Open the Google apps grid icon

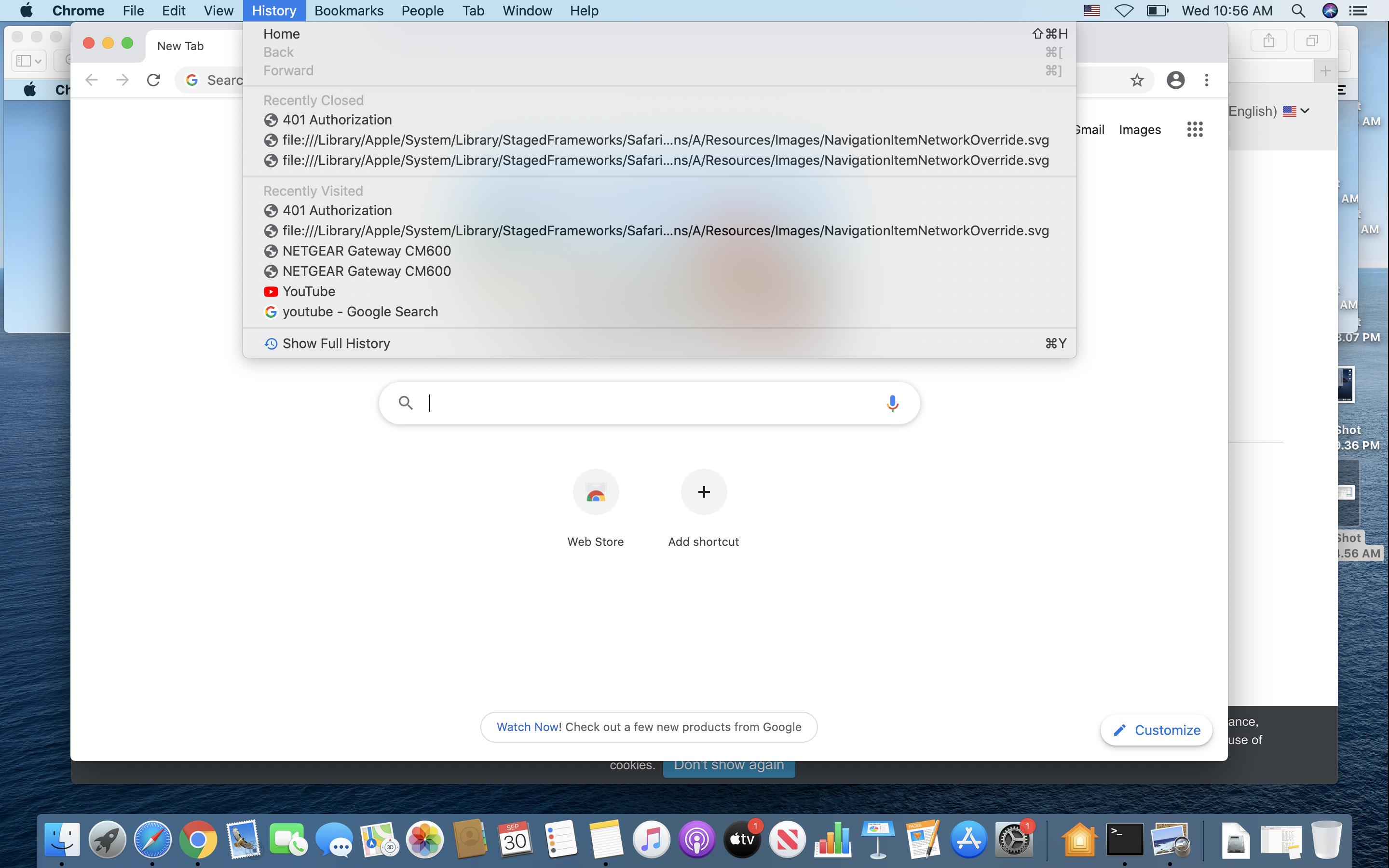1195,129
